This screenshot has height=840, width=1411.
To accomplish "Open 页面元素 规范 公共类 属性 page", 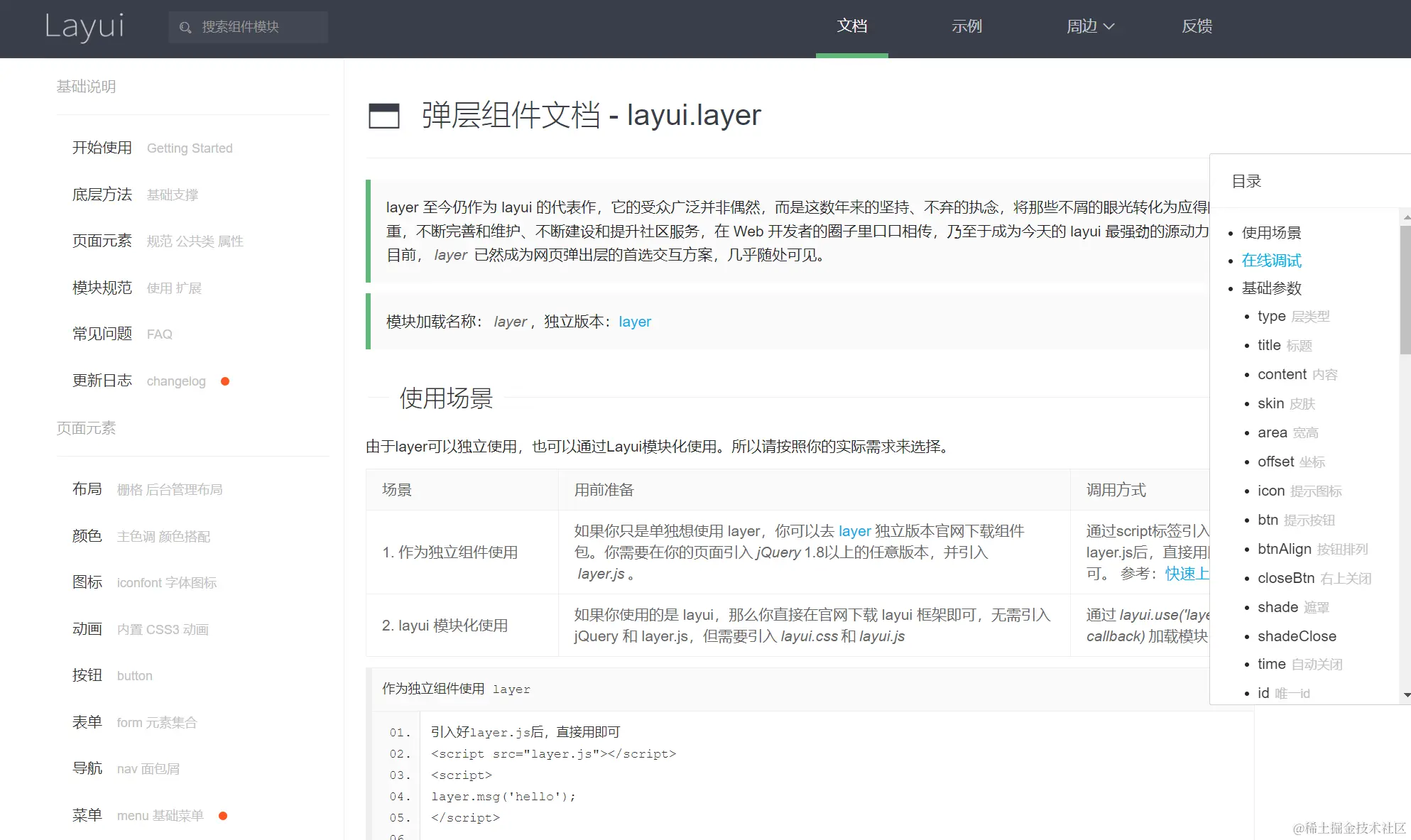I will tap(158, 241).
